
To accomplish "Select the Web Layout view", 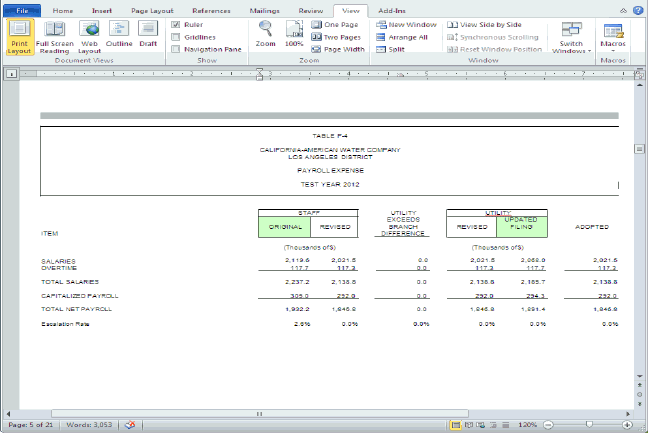I will [89, 36].
